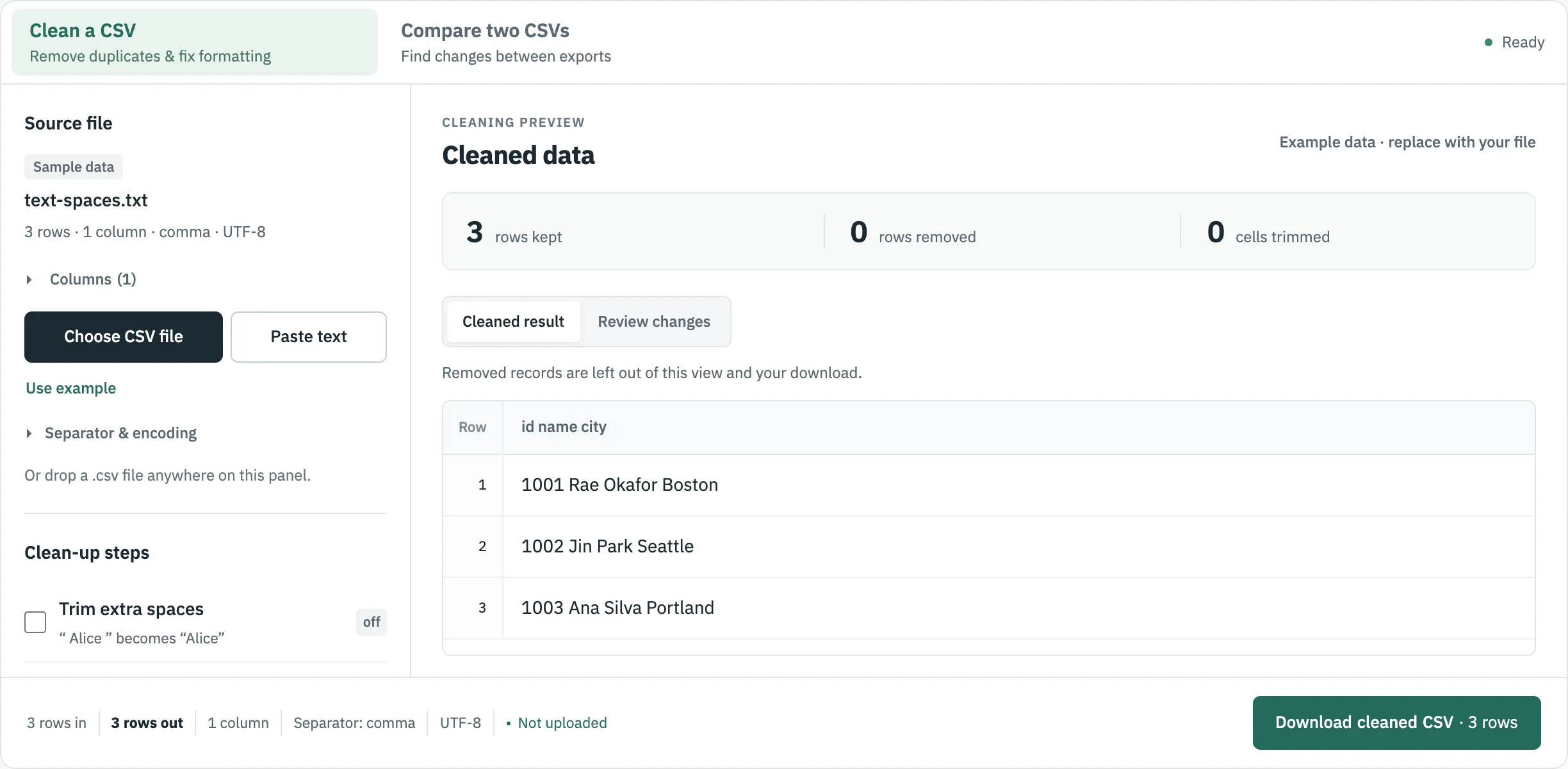Click the Separator: comma footer entry
The height and width of the screenshot is (769, 1568).
354,723
